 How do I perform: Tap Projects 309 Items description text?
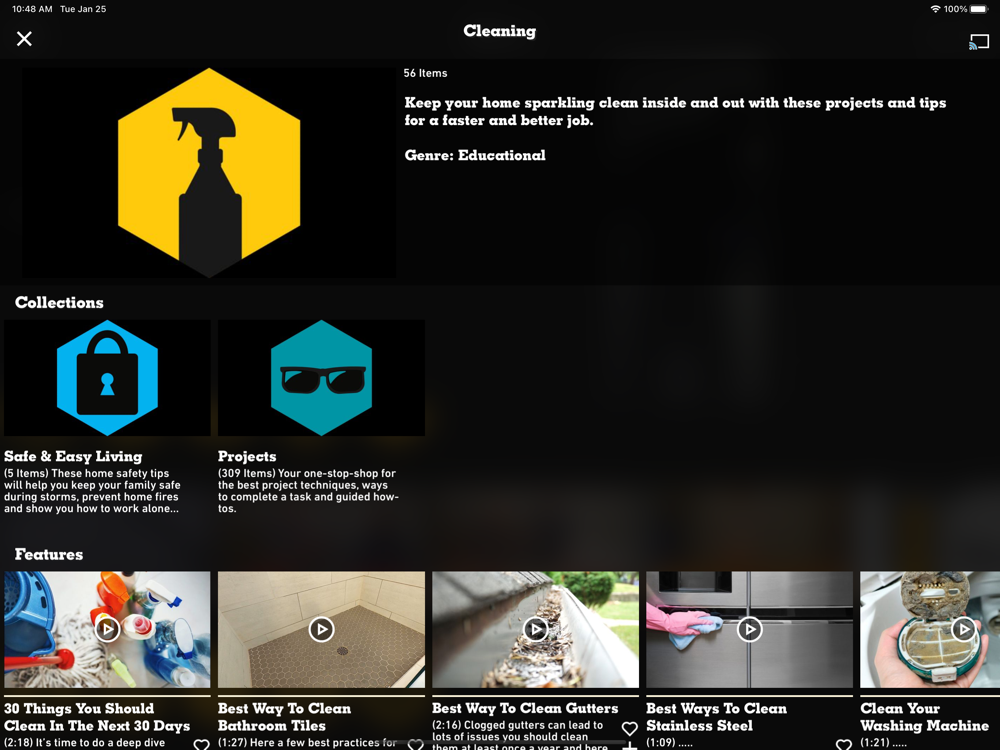pos(308,491)
